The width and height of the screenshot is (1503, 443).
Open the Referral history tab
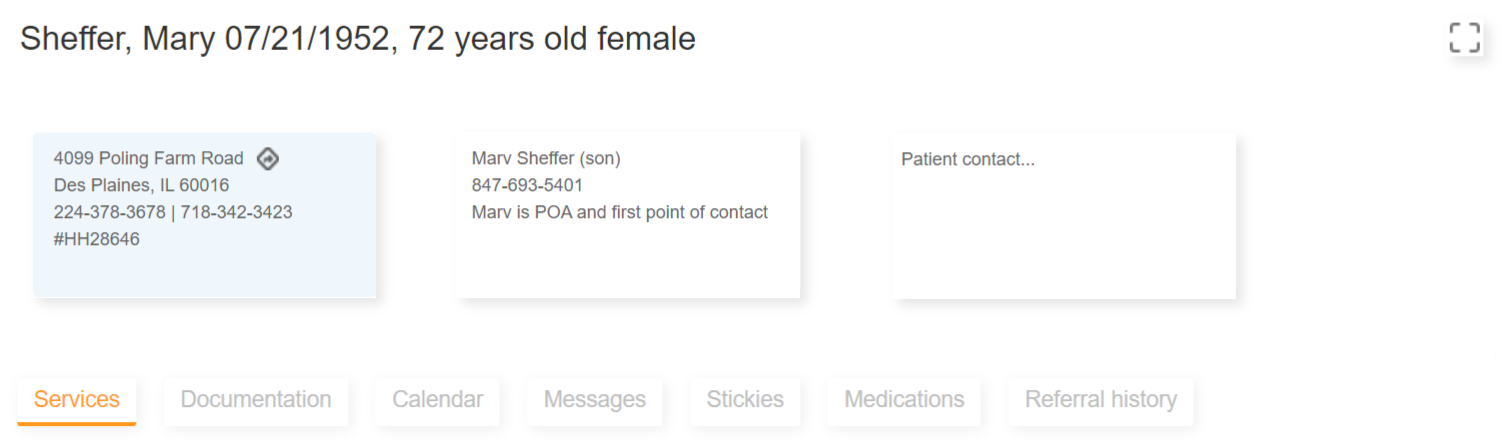[x=1101, y=400]
